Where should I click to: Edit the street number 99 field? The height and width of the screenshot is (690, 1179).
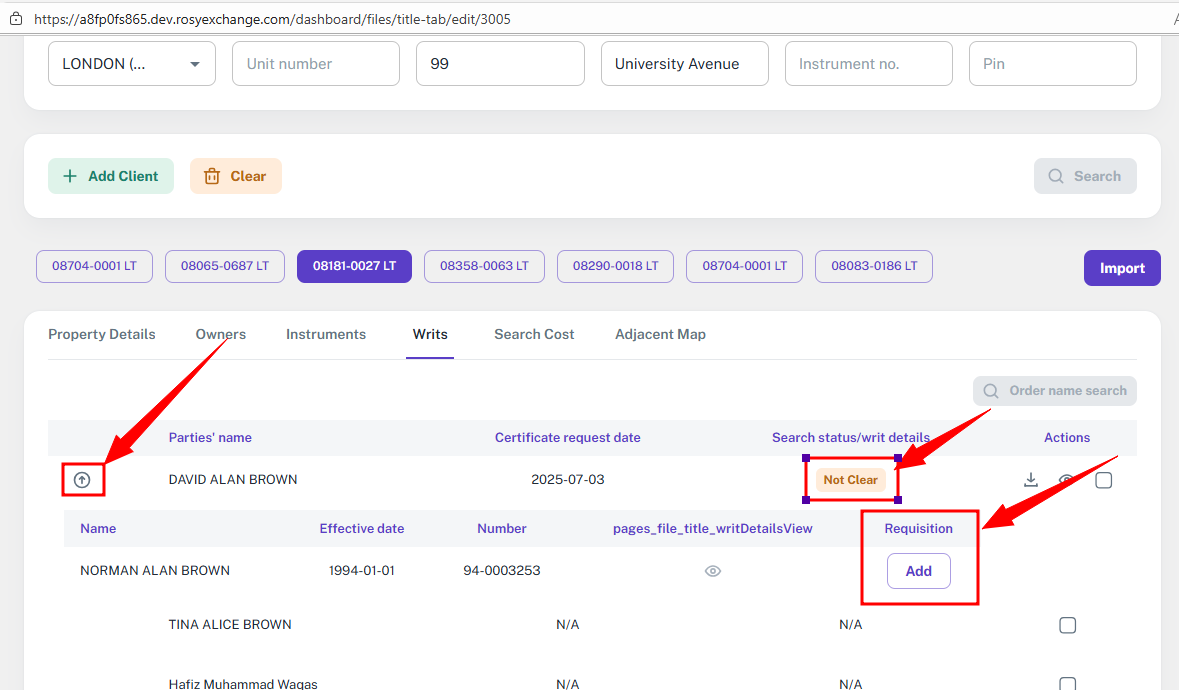coord(500,64)
